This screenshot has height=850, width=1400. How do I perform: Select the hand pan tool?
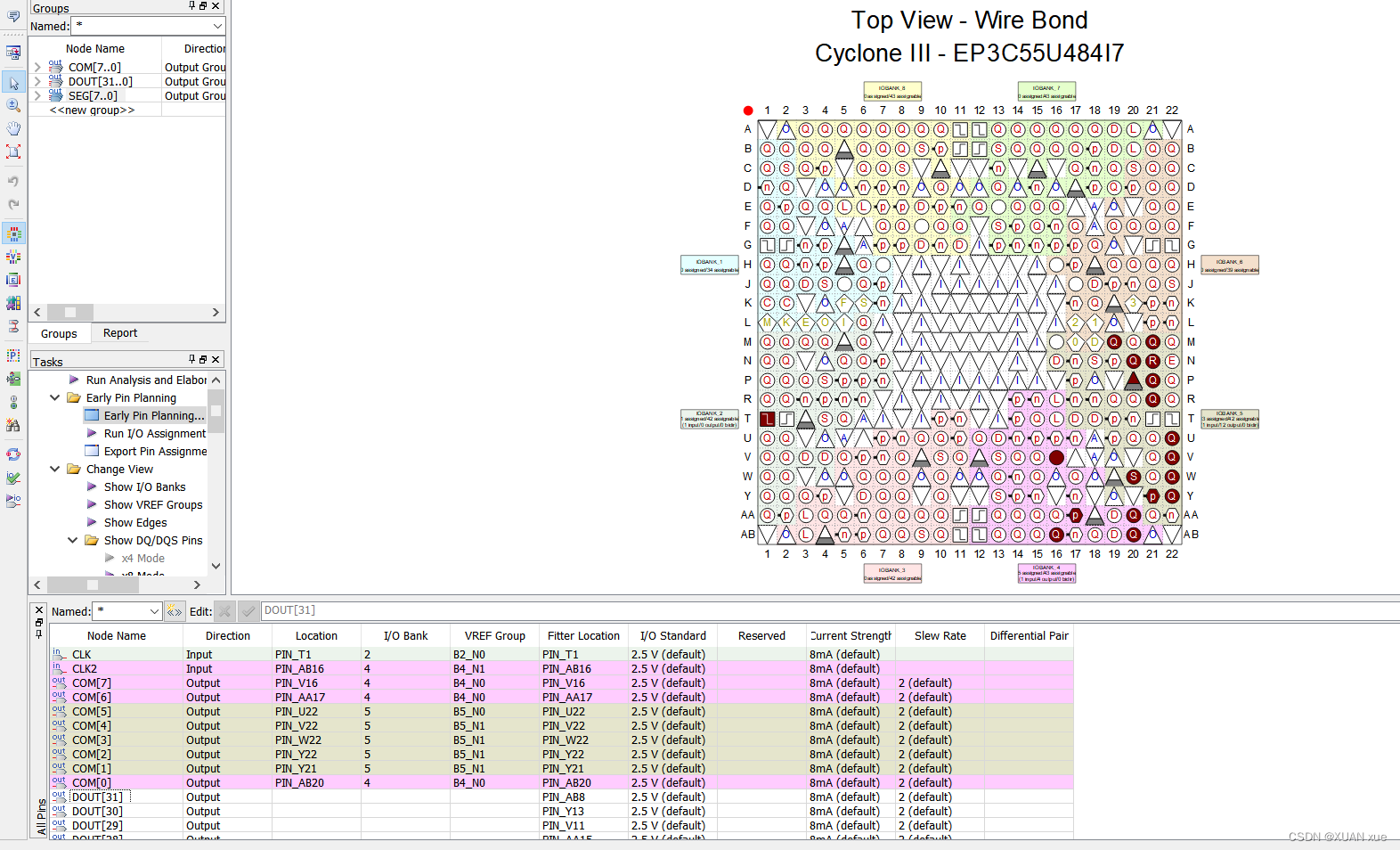coord(13,128)
